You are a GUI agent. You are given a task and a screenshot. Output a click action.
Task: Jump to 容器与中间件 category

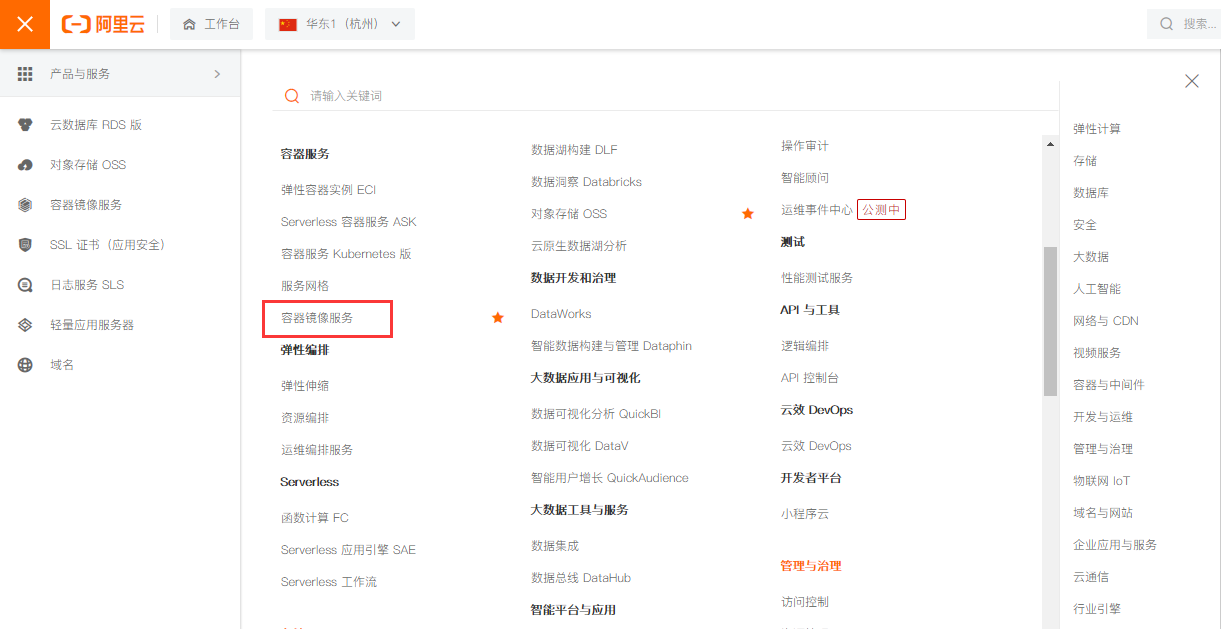pyautogui.click(x=1109, y=385)
